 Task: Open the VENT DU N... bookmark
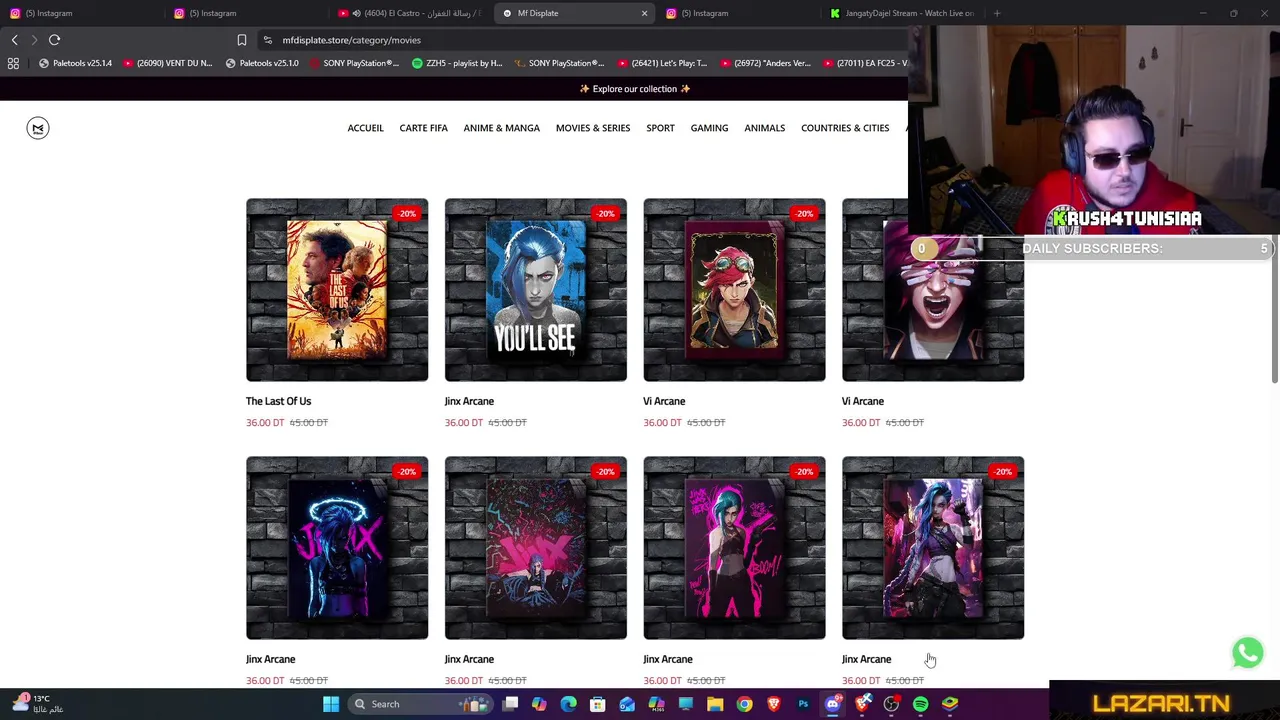pyautogui.click(x=167, y=63)
